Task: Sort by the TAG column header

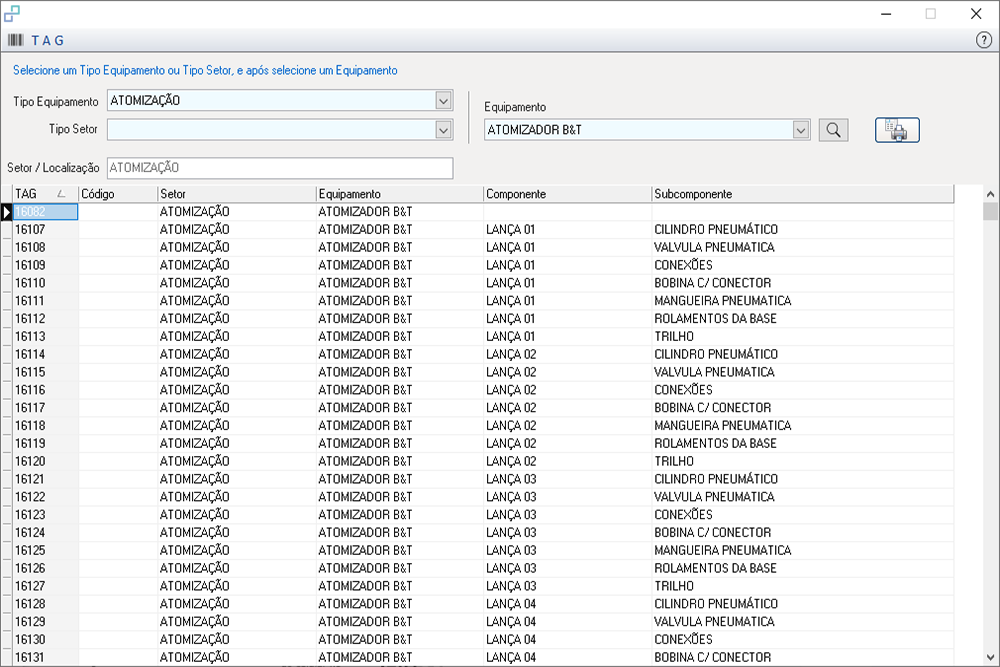Action: pyautogui.click(x=45, y=194)
